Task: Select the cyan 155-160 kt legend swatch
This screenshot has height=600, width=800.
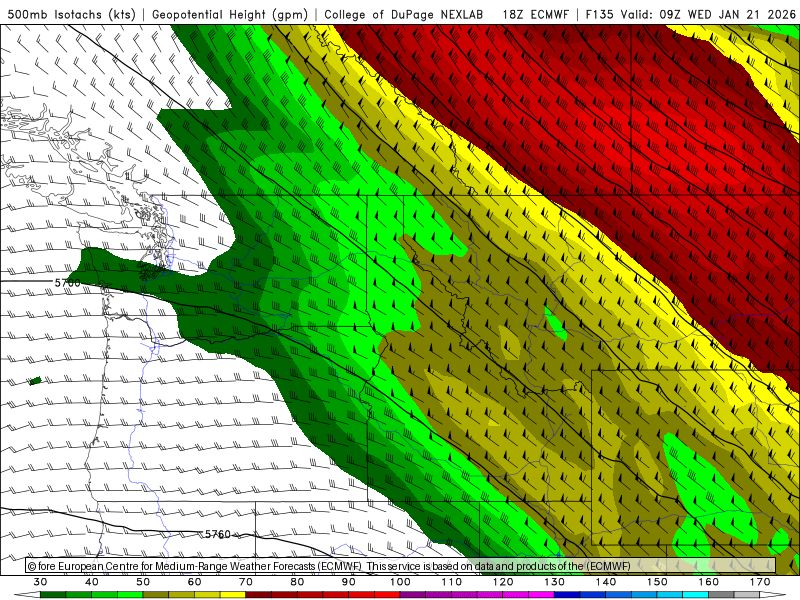Action: (x=696, y=595)
